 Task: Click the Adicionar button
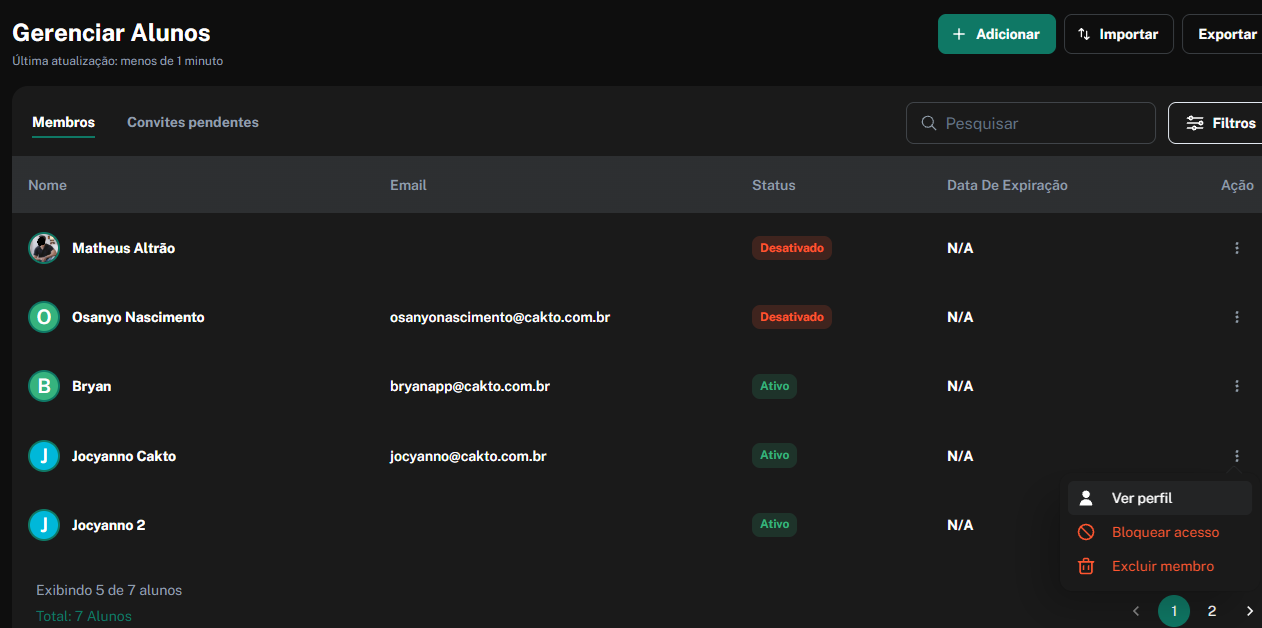coord(997,34)
